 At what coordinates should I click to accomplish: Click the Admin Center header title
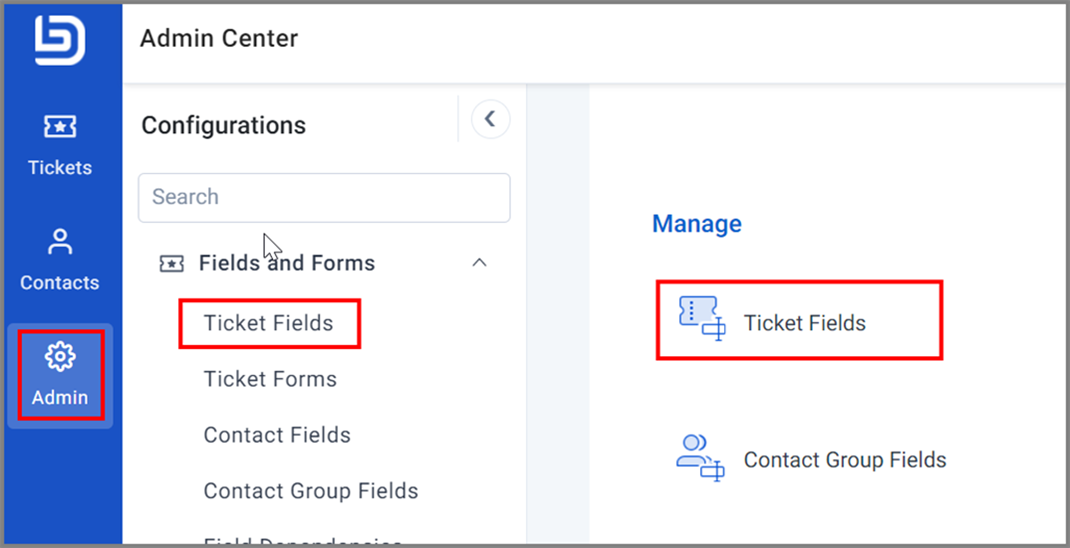point(219,38)
